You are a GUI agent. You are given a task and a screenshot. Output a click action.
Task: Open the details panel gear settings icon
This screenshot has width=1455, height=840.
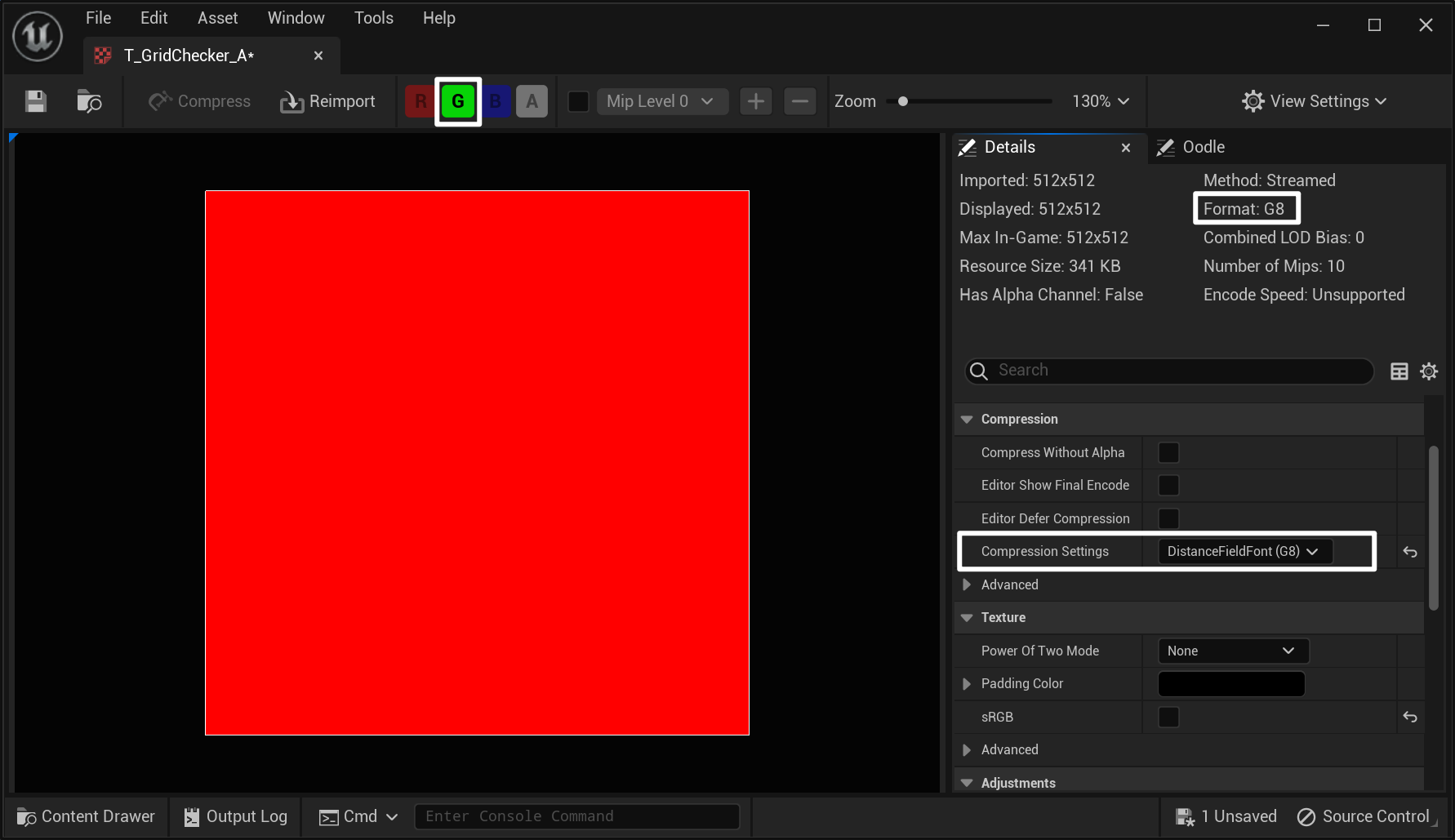[1428, 371]
